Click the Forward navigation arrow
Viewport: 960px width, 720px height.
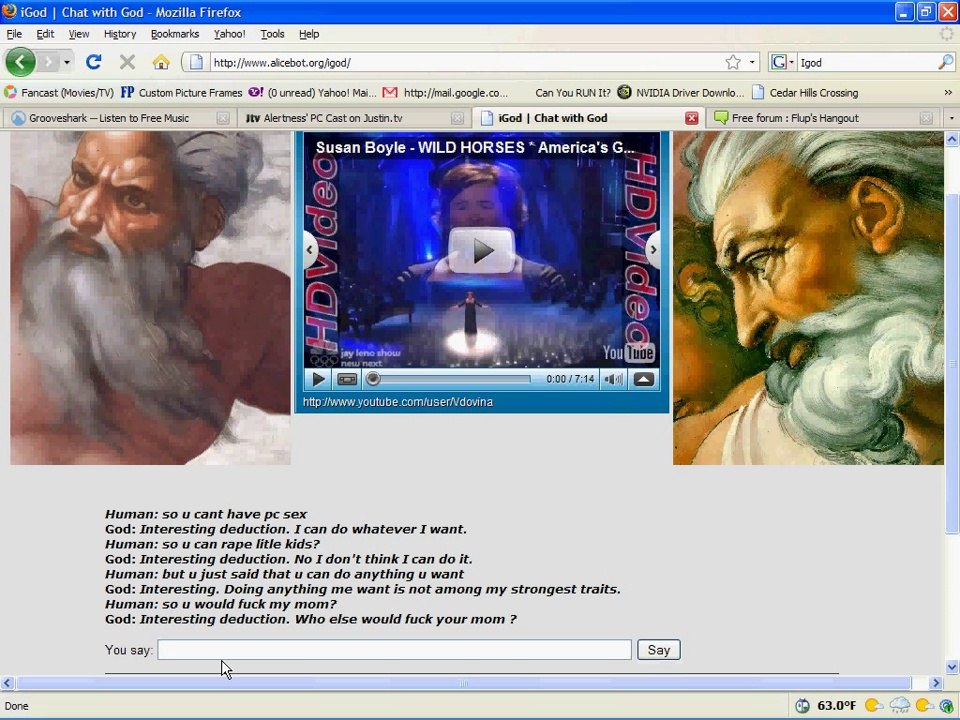48,62
